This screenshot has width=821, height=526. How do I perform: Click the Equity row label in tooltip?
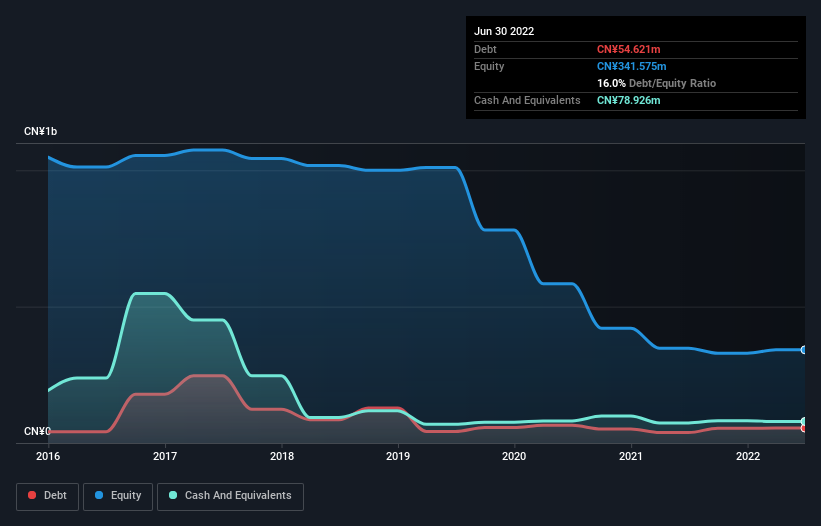(x=489, y=66)
